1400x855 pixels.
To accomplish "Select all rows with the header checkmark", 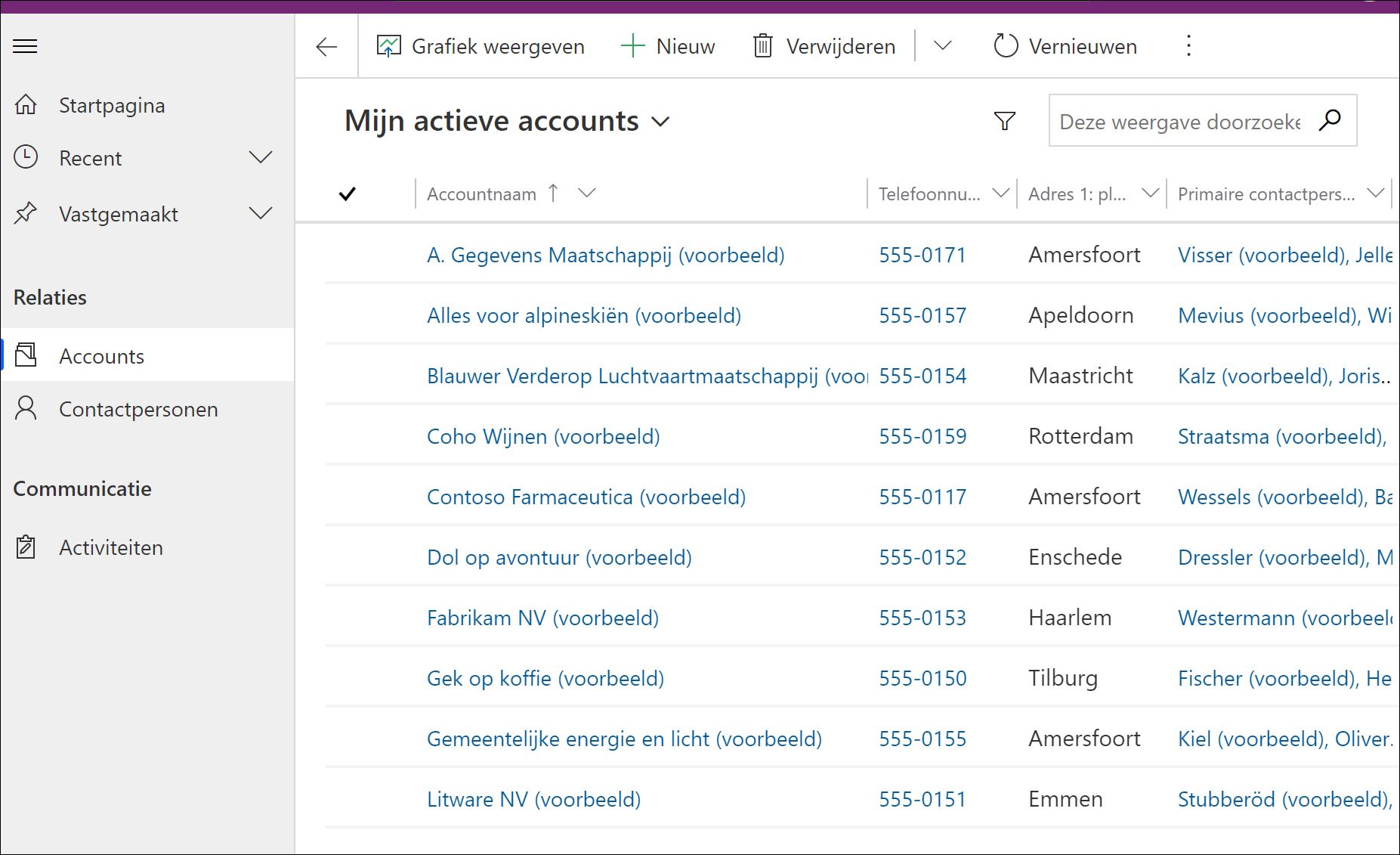I will (347, 194).
